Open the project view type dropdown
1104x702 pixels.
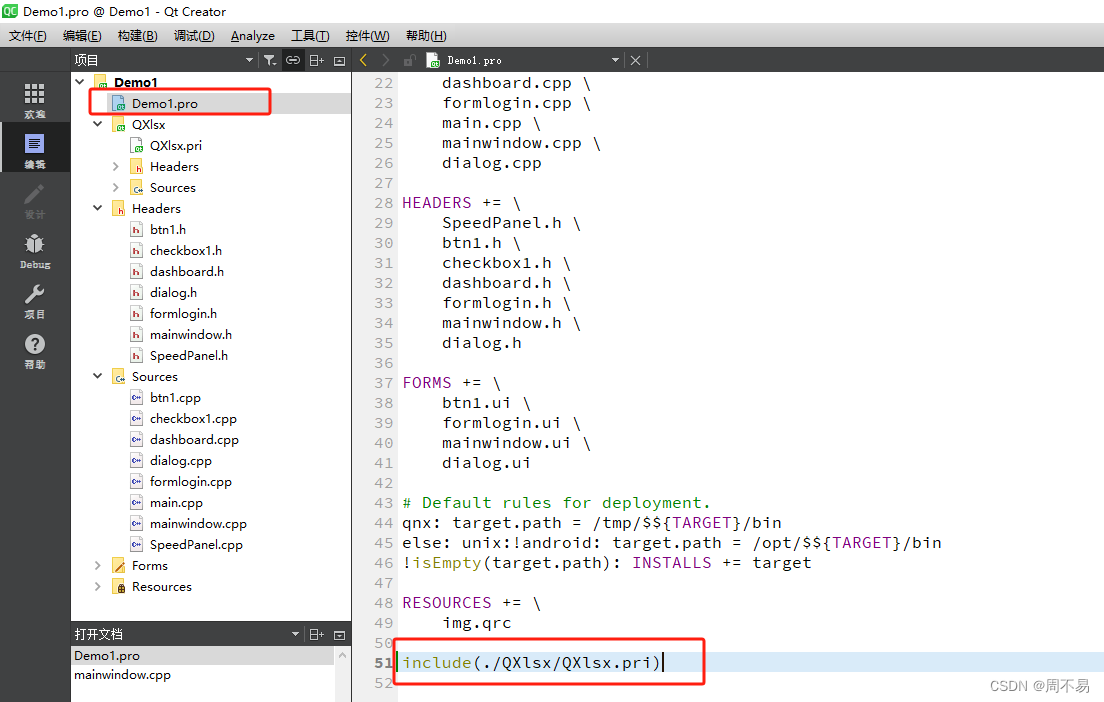click(249, 61)
